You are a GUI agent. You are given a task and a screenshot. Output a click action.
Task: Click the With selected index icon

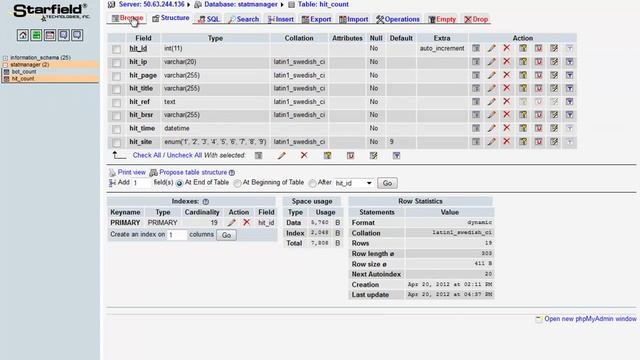point(373,156)
